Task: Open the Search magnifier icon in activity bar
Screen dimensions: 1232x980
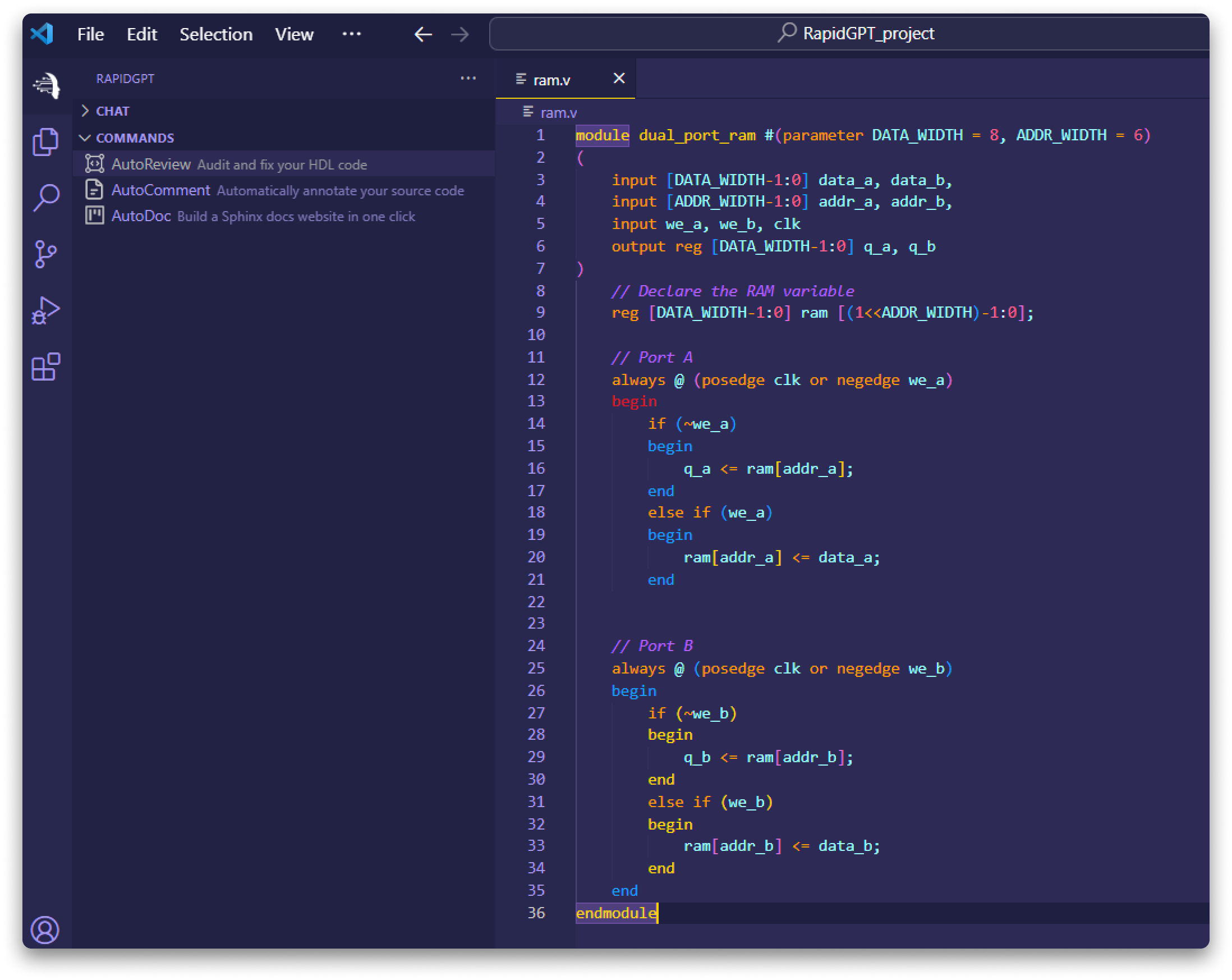Action: tap(47, 197)
